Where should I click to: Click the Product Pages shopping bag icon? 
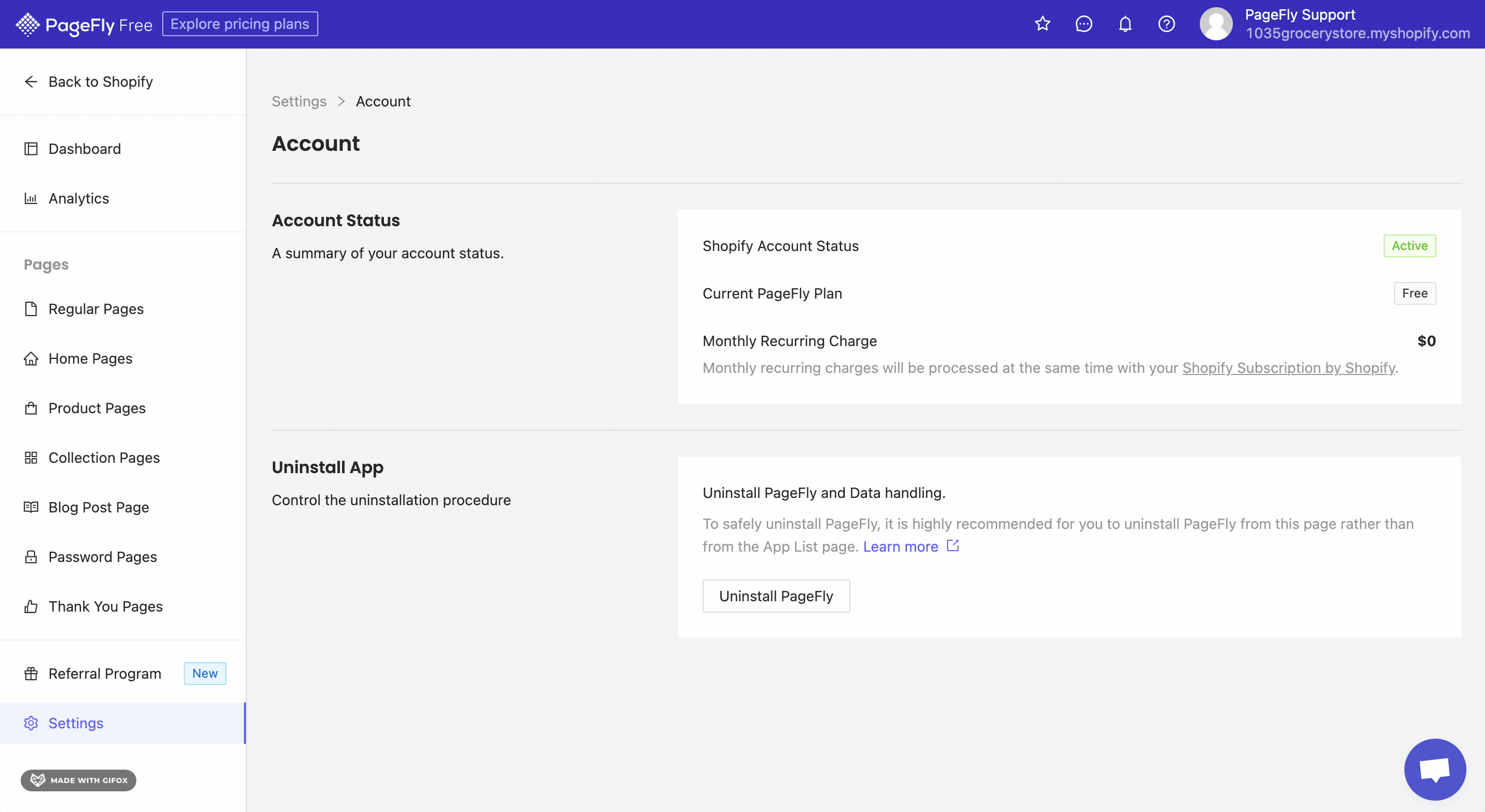[x=31, y=408]
